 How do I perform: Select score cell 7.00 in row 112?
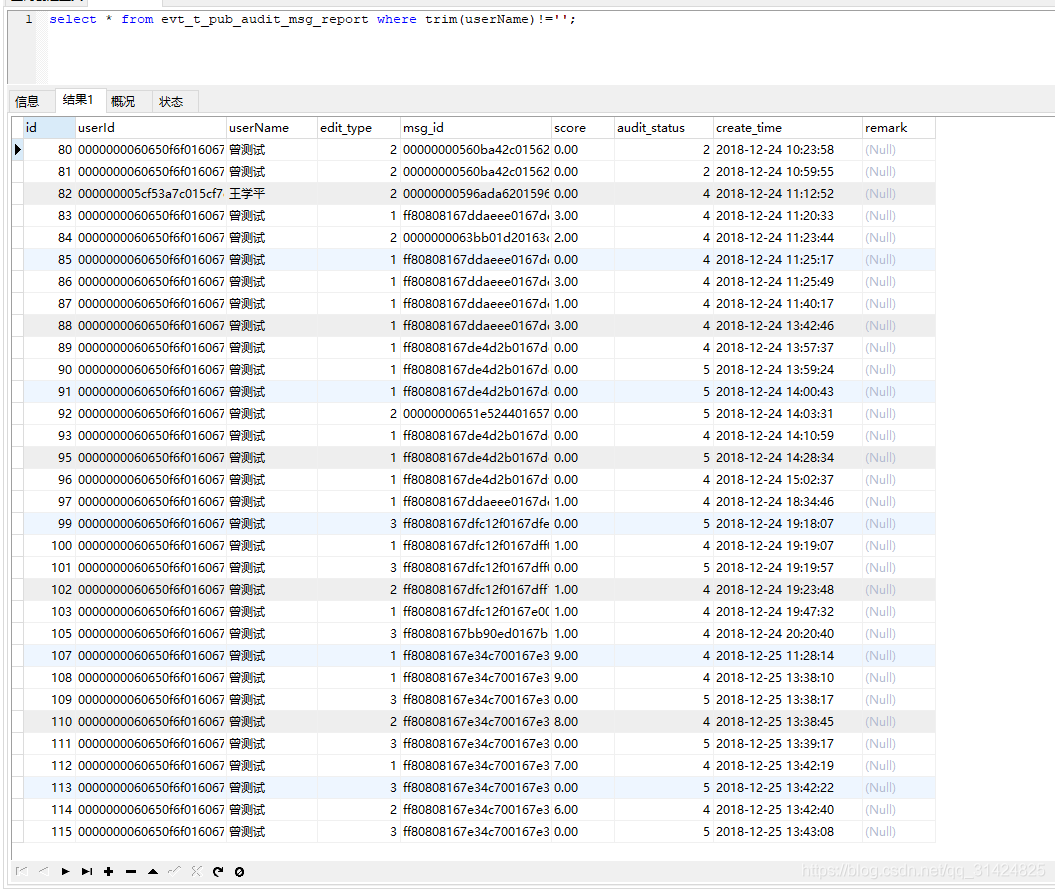tap(583, 766)
